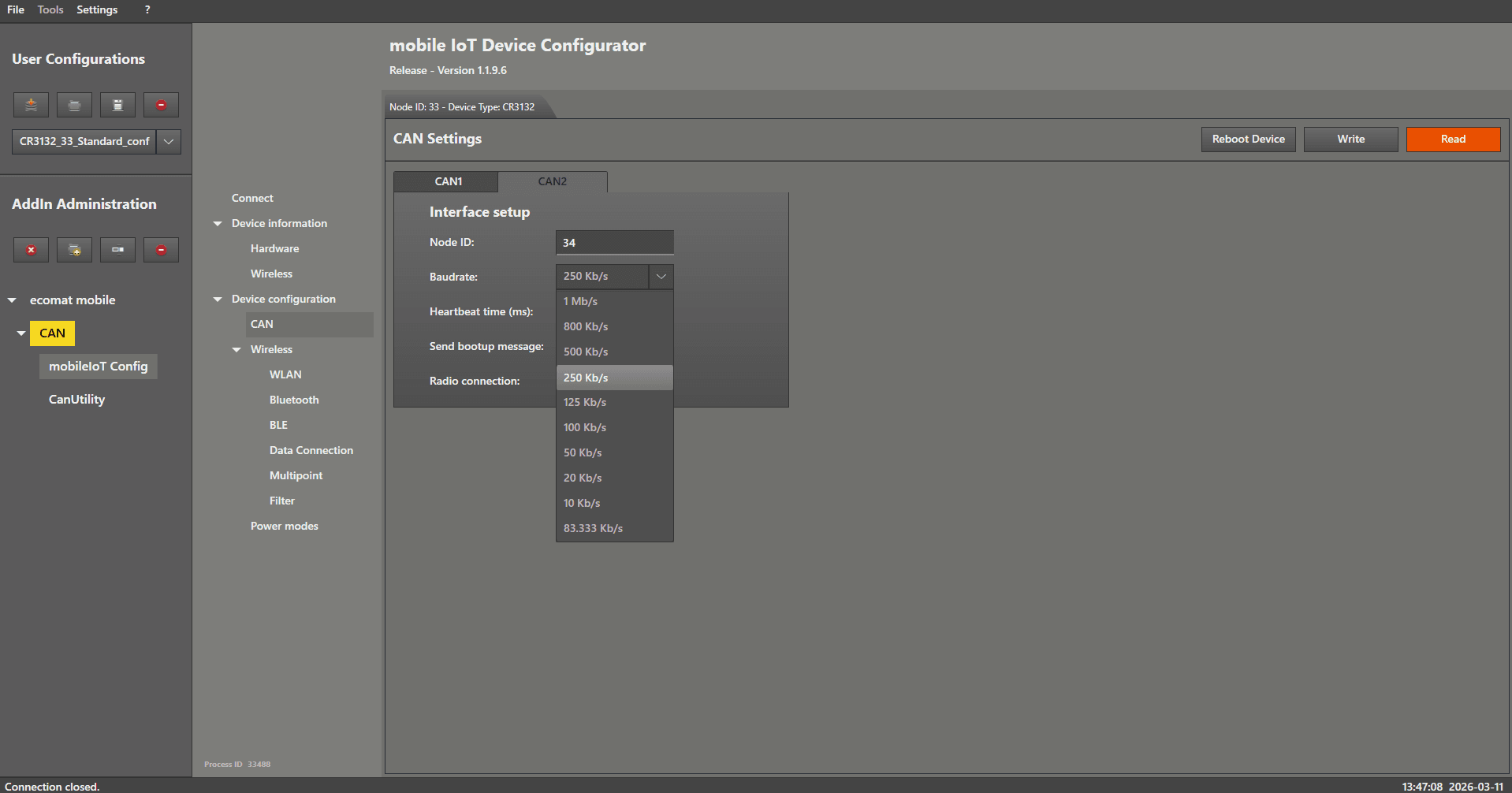Click the rename icon in AddIn Administration

pos(117,250)
